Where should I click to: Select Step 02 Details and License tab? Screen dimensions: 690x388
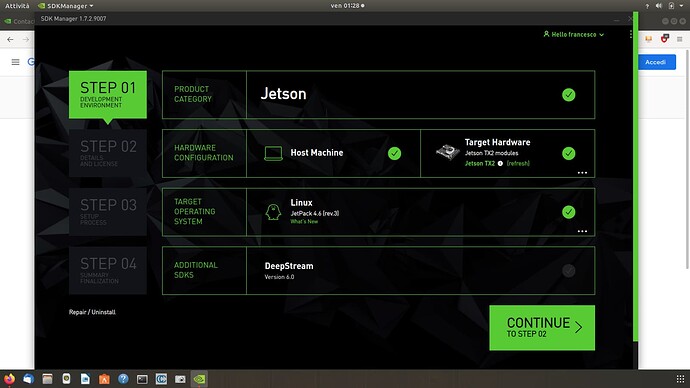pos(108,153)
